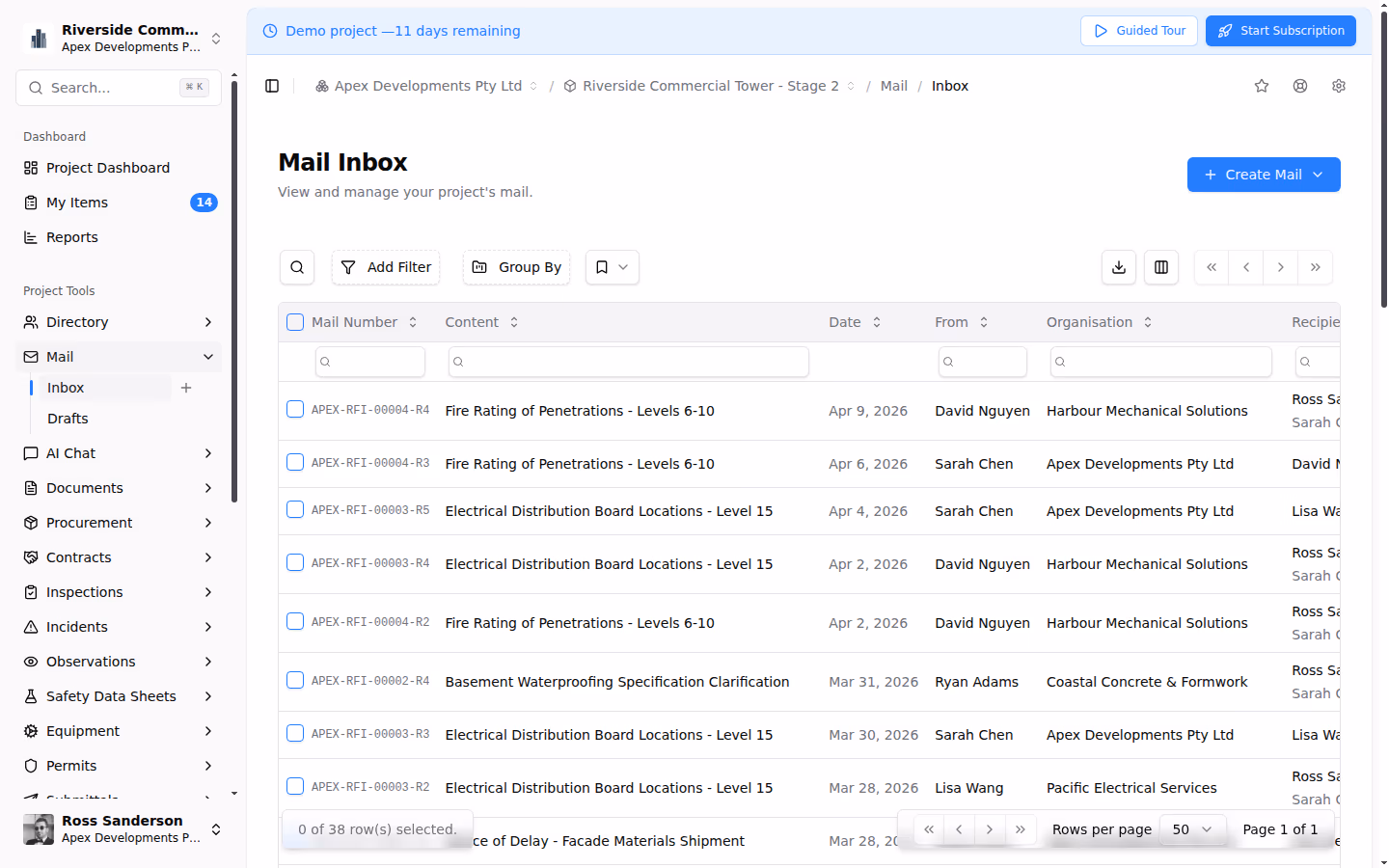Image resolution: width=1389 pixels, height=868 pixels.
Task: Click the Start Subscription button
Action: 1281,31
